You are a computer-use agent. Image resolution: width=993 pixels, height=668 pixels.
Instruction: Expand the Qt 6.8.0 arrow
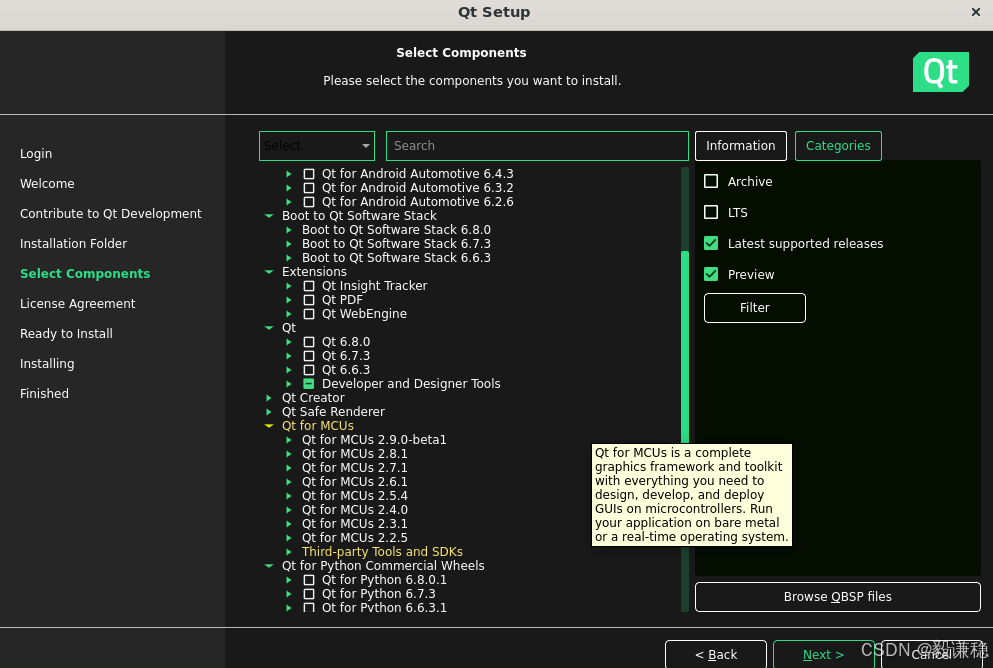tap(289, 342)
